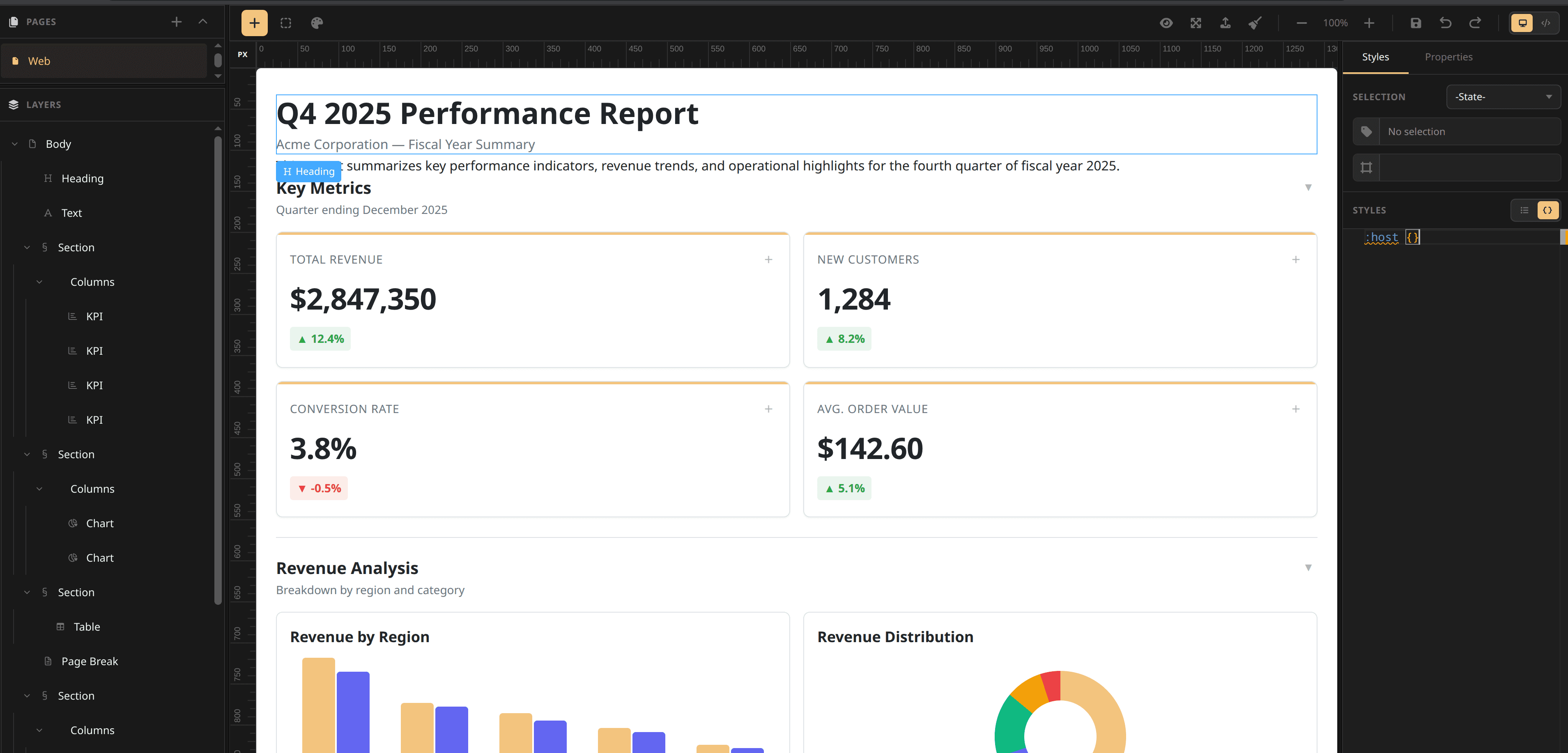Collapse the Pages panel with the chevron
1568x753 pixels.
coord(203,22)
